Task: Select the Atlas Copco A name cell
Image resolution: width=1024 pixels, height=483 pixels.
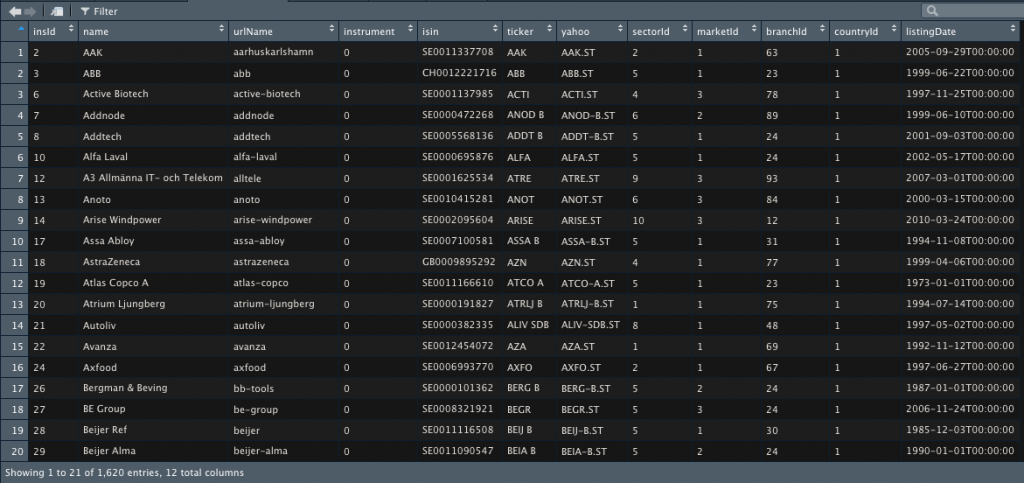Action: pyautogui.click(x=153, y=283)
